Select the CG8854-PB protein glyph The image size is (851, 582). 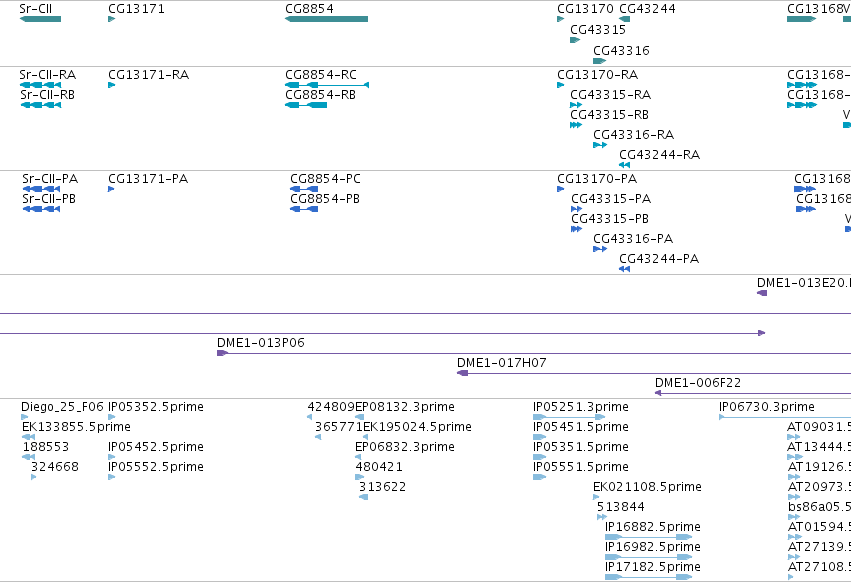[x=304, y=209]
